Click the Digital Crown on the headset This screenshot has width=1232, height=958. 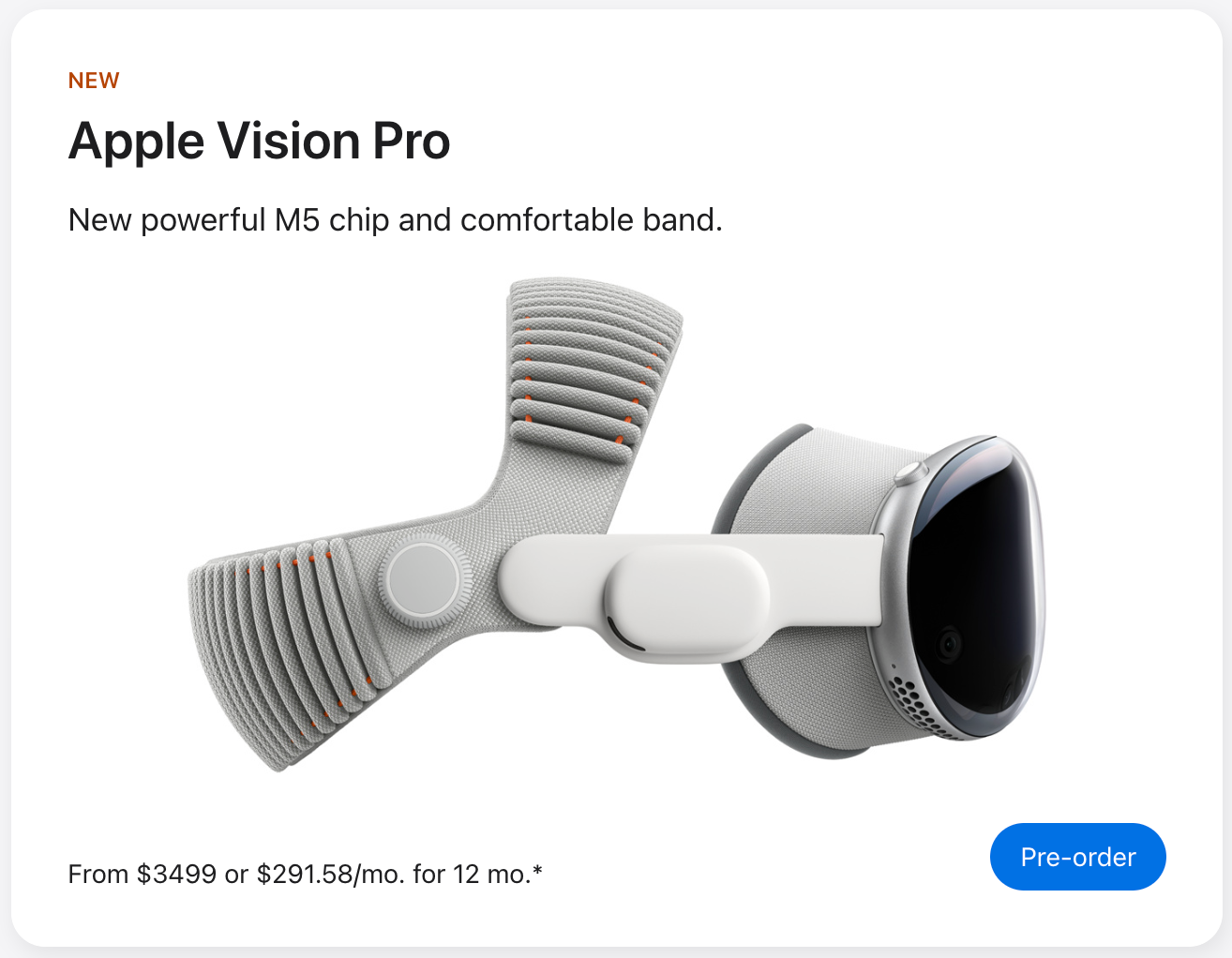[x=909, y=472]
